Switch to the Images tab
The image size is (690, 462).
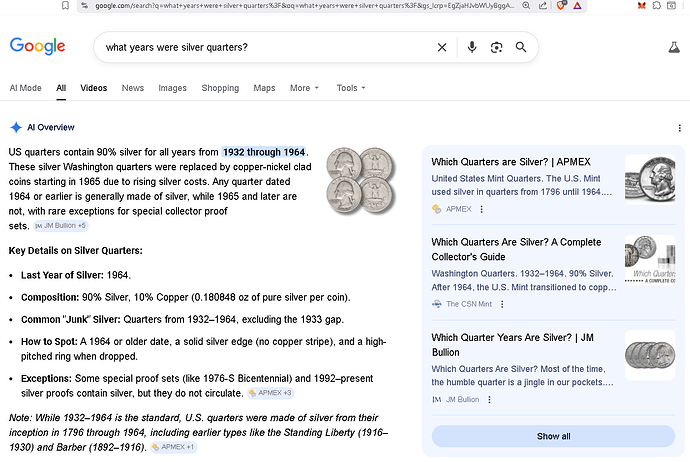[172, 88]
